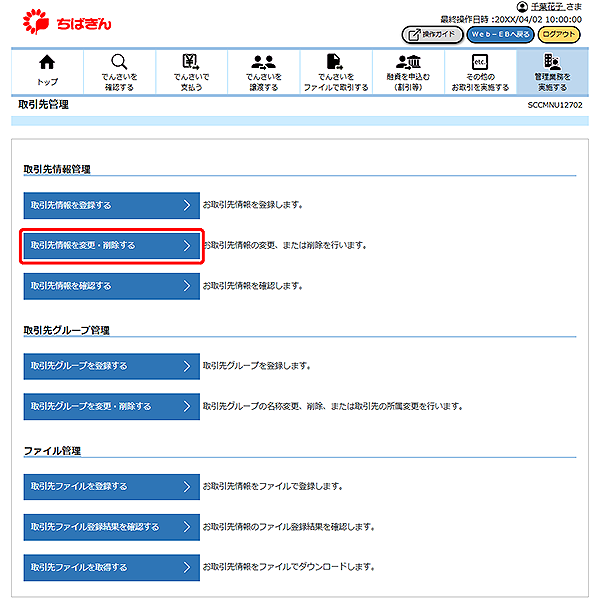The width and height of the screenshot is (600, 609).
Task: Log out with the ログアウト button
Action: pos(558,35)
